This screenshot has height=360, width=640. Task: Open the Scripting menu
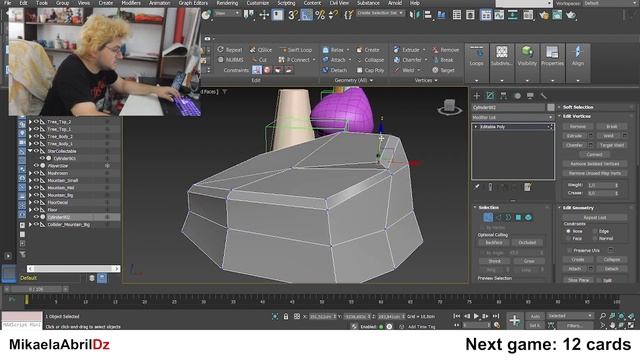[x=286, y=3]
